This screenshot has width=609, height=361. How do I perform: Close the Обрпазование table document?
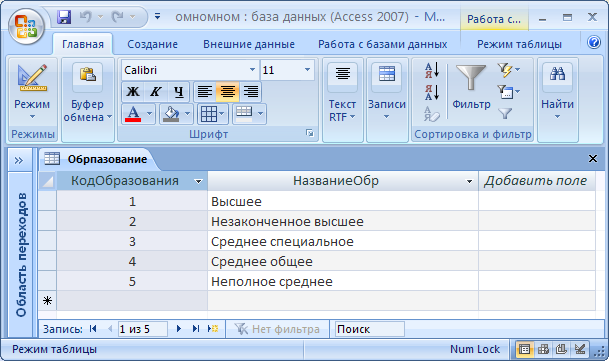click(x=593, y=159)
